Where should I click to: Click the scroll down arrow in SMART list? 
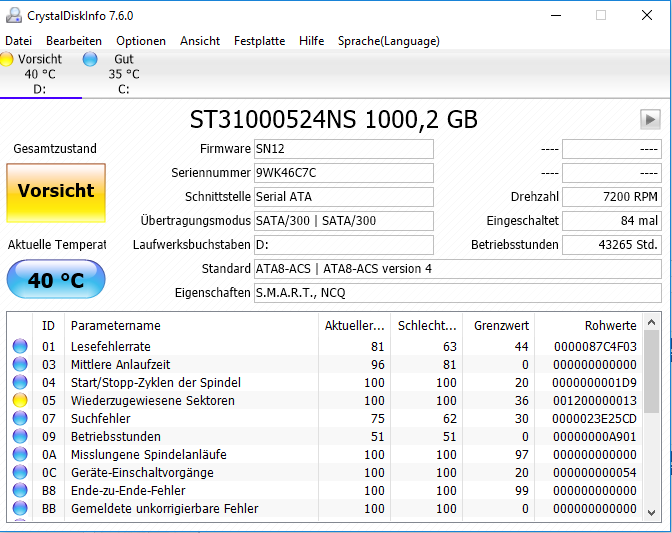point(651,512)
